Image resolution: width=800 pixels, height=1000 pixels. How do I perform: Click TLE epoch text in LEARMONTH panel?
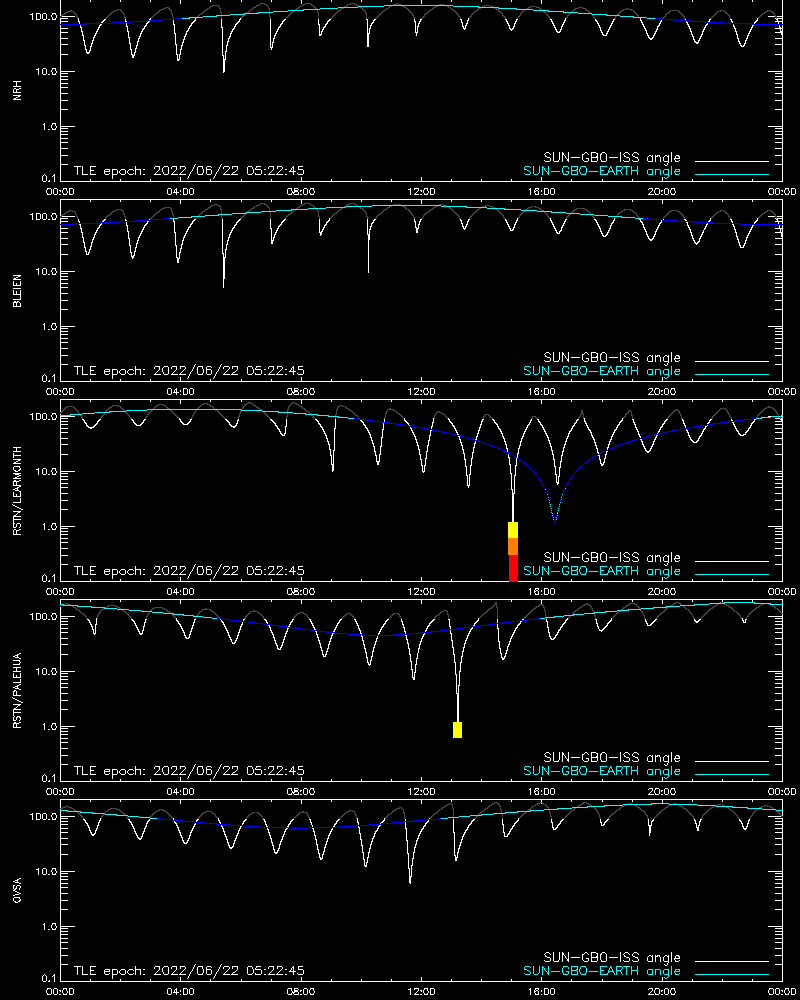click(189, 571)
